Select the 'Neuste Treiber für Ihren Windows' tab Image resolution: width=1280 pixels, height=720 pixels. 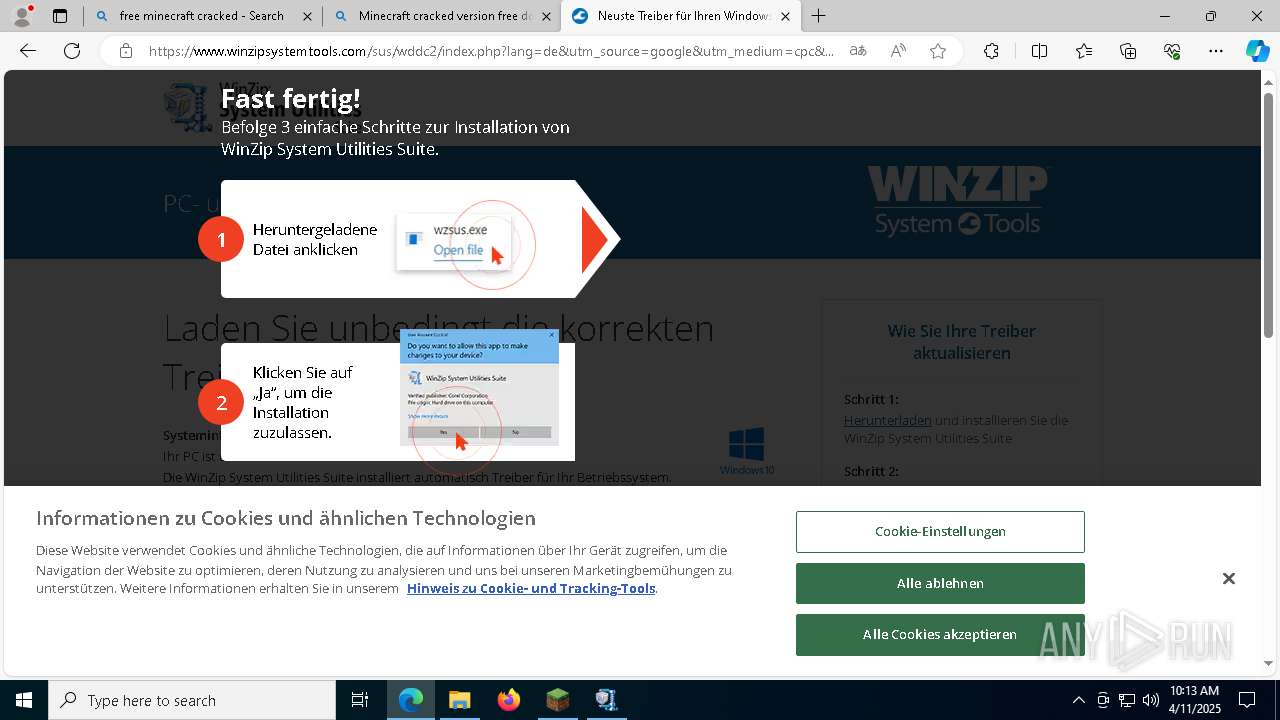click(680, 16)
